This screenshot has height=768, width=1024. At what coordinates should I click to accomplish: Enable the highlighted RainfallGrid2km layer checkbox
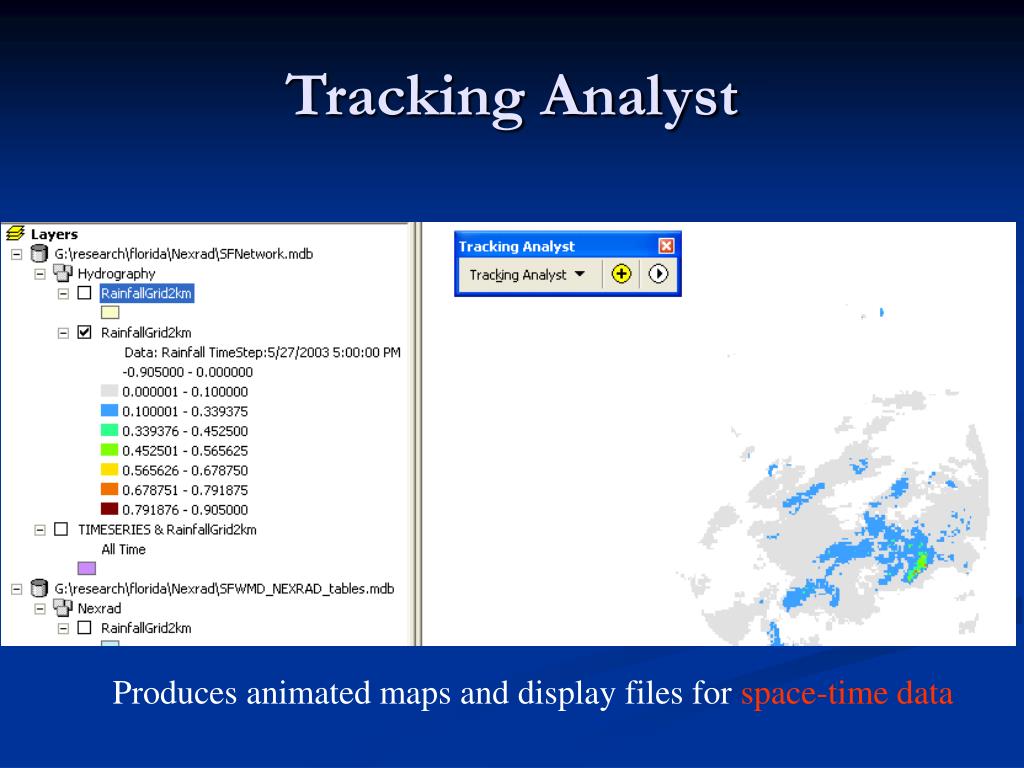(84, 293)
